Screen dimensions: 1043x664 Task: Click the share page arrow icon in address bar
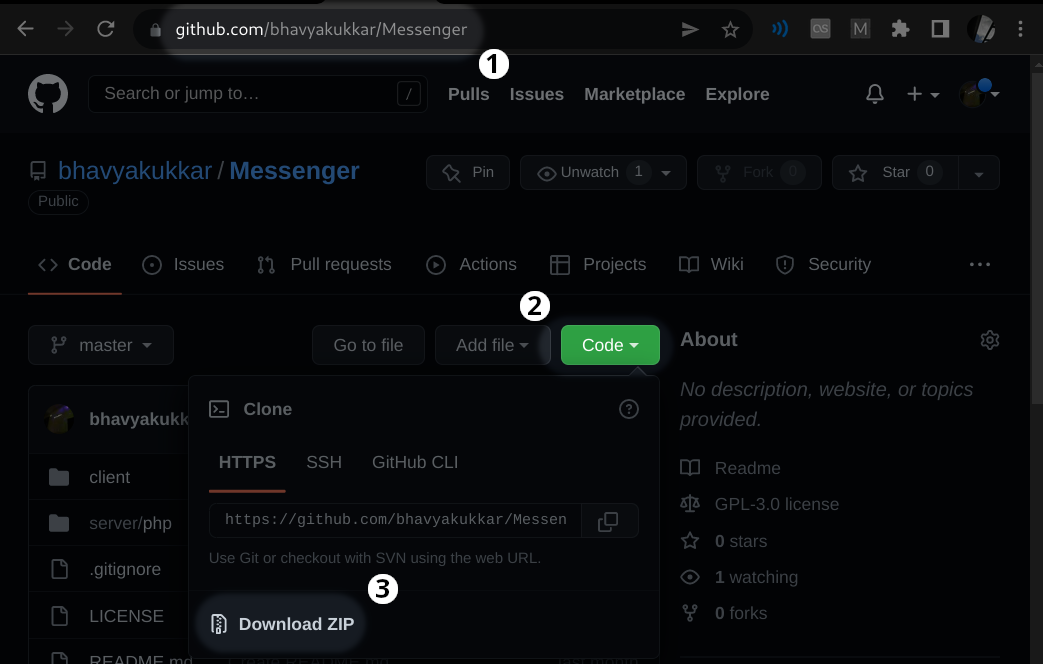tap(690, 29)
